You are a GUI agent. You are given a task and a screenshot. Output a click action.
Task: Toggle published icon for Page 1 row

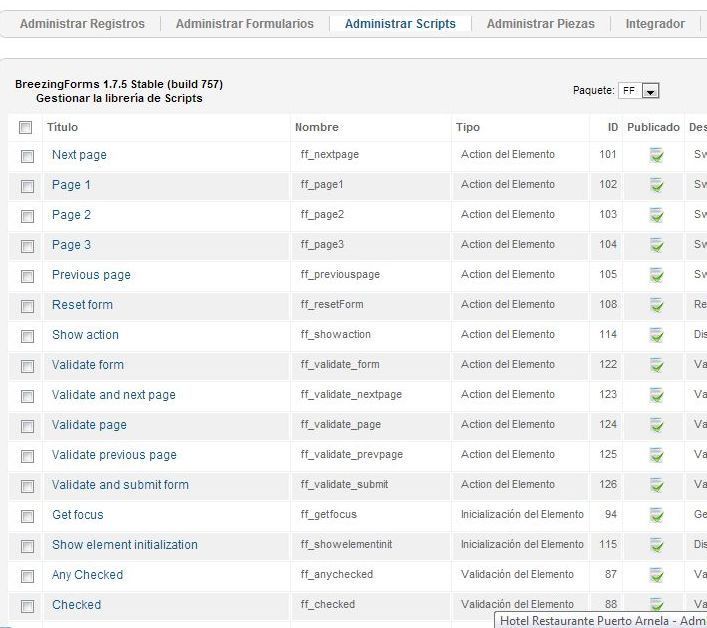656,185
